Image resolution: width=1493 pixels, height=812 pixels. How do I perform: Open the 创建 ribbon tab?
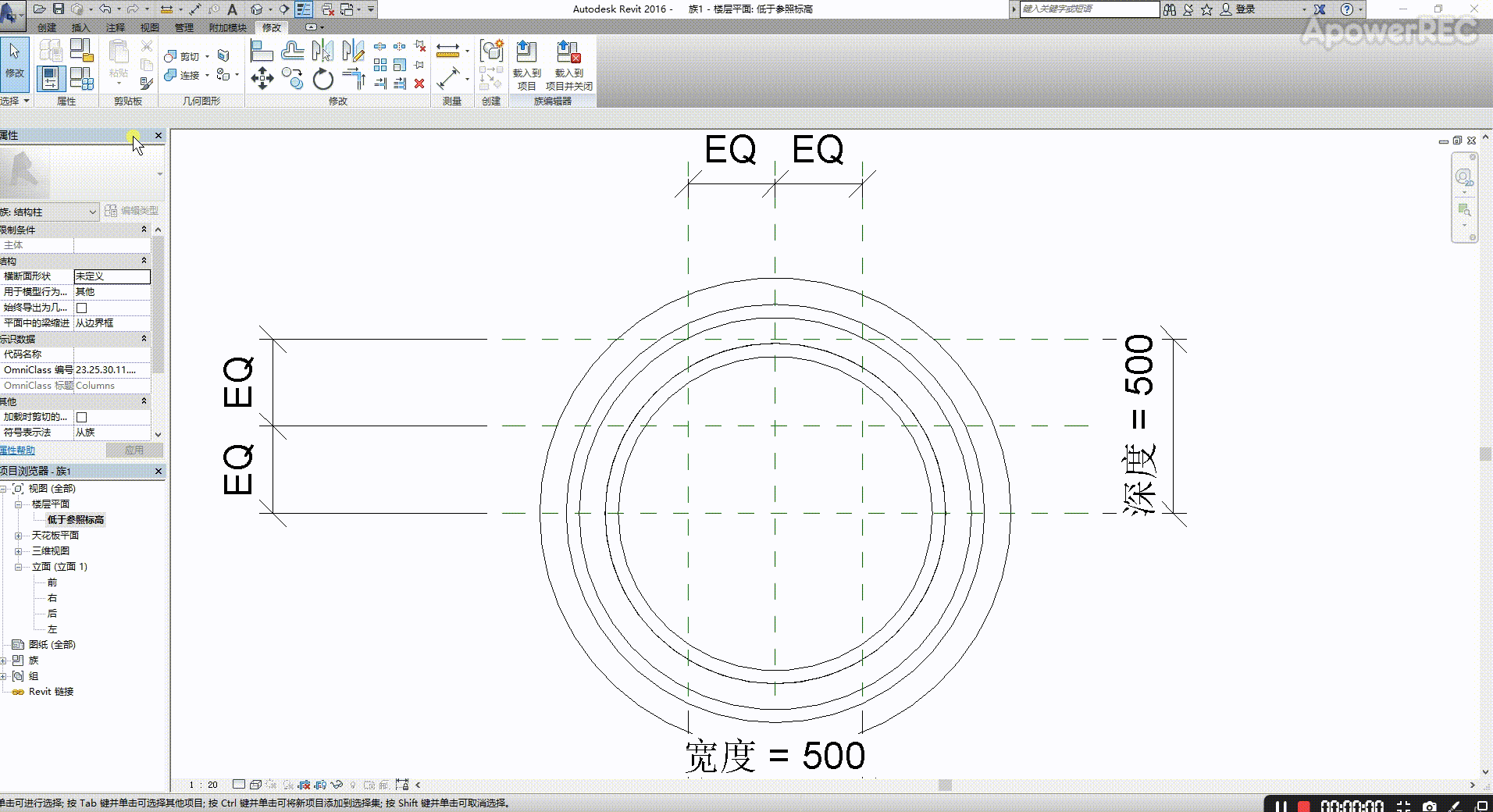[47, 27]
